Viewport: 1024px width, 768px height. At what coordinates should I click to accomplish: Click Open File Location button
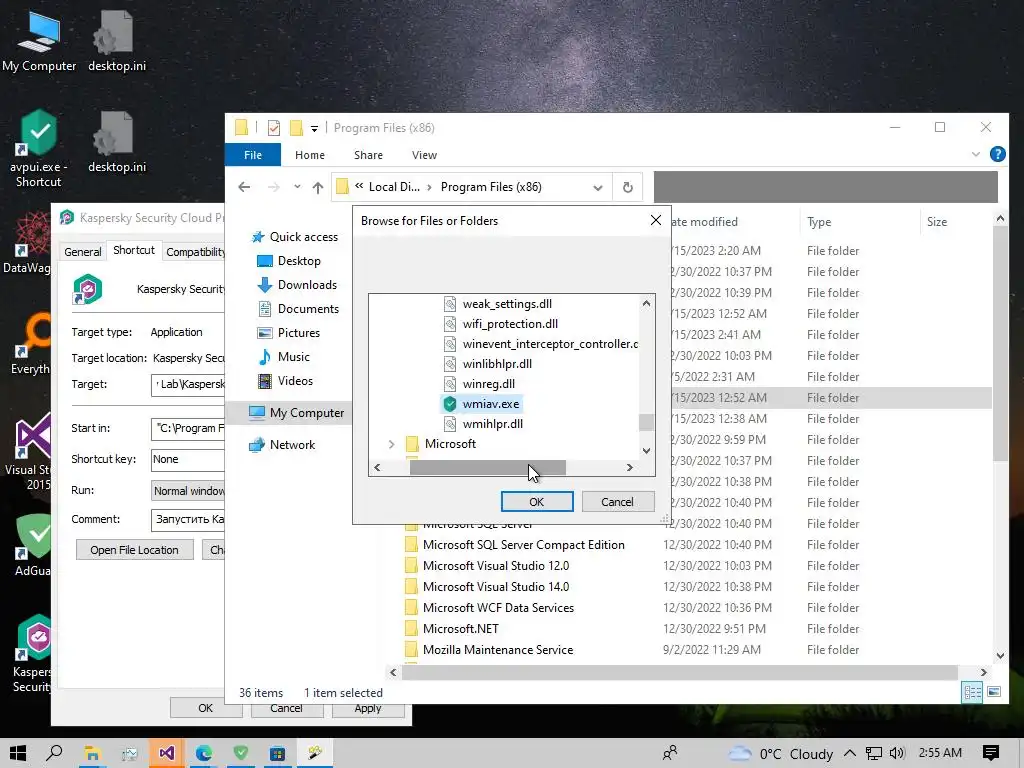pos(135,550)
